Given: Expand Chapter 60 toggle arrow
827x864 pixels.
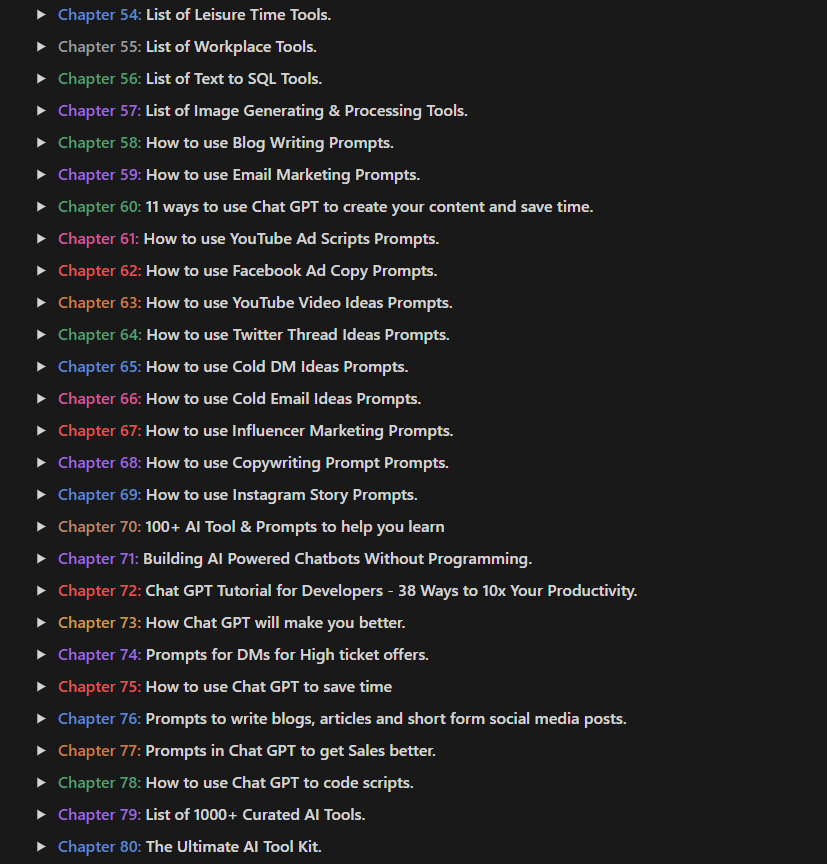Looking at the screenshot, I should point(41,207).
